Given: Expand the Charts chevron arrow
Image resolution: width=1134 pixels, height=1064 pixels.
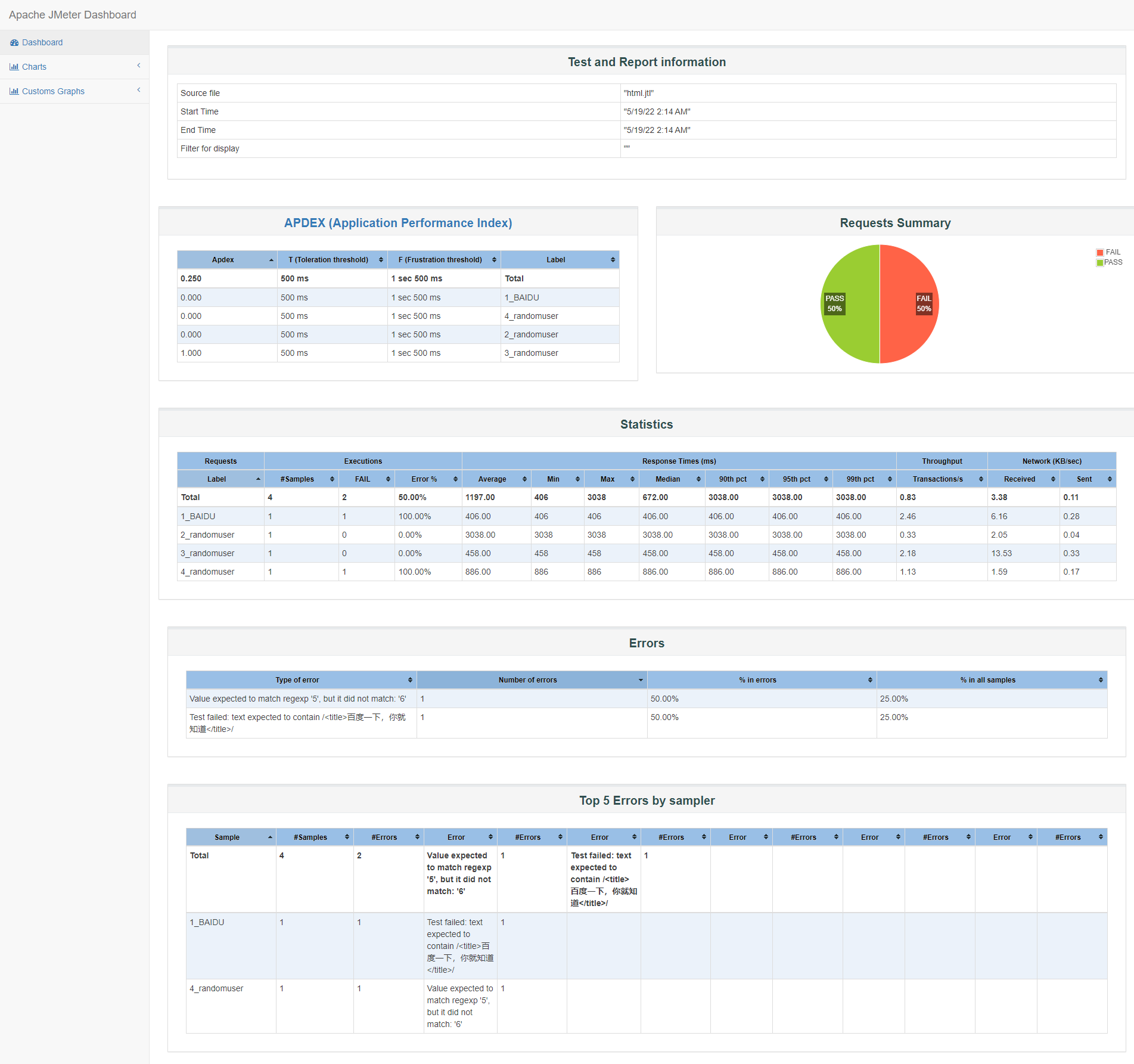Looking at the screenshot, I should coord(139,66).
